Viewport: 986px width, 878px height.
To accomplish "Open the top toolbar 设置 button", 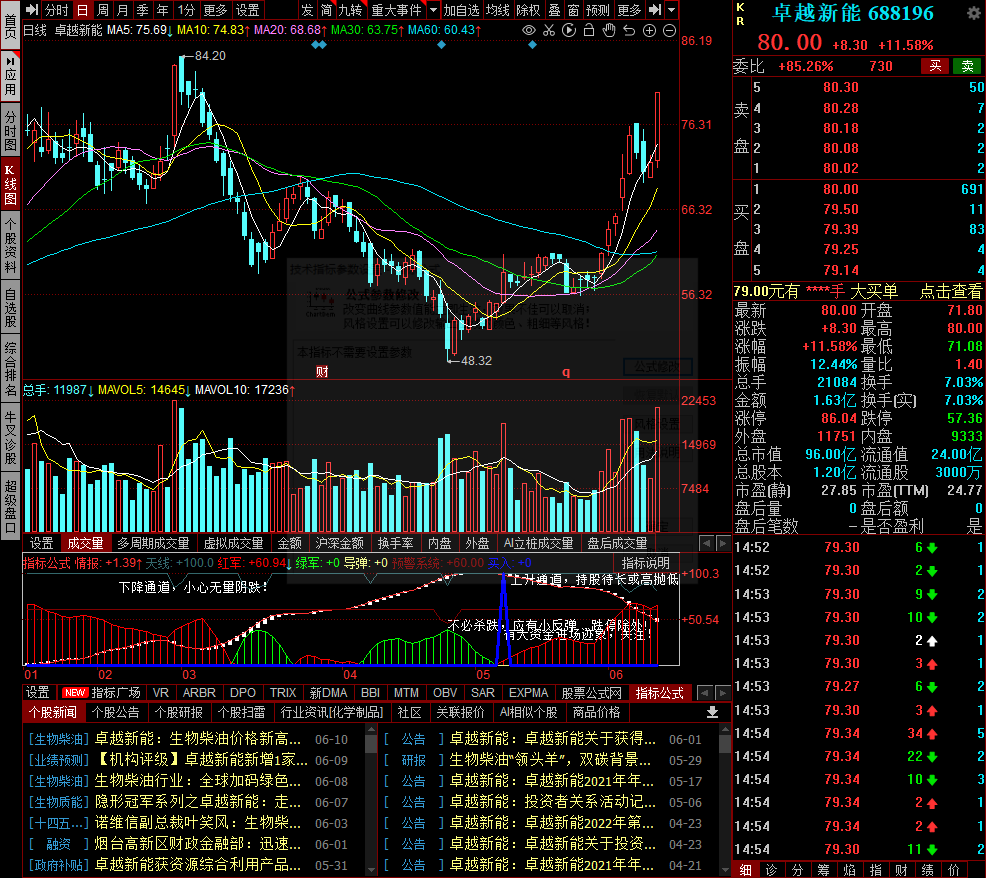I will (x=248, y=9).
